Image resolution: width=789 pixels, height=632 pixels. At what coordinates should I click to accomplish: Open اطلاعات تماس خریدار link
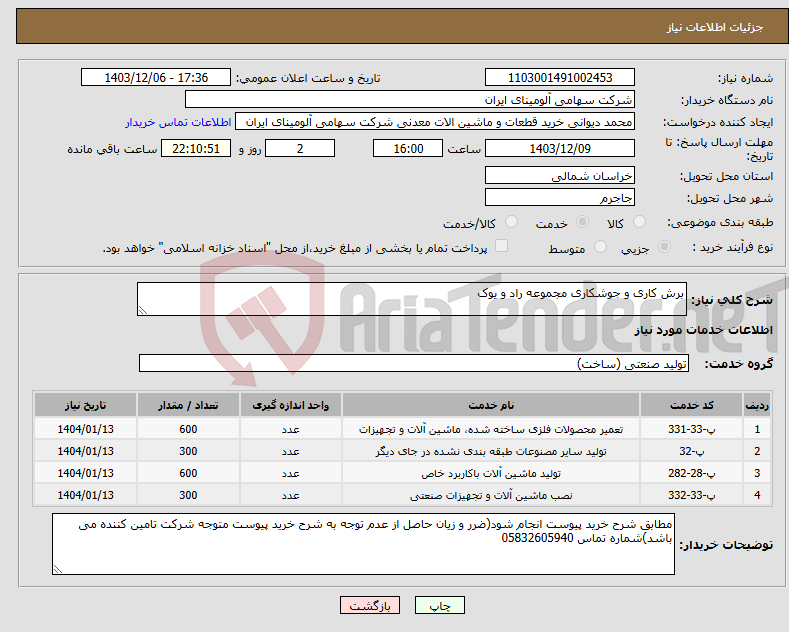click(178, 122)
